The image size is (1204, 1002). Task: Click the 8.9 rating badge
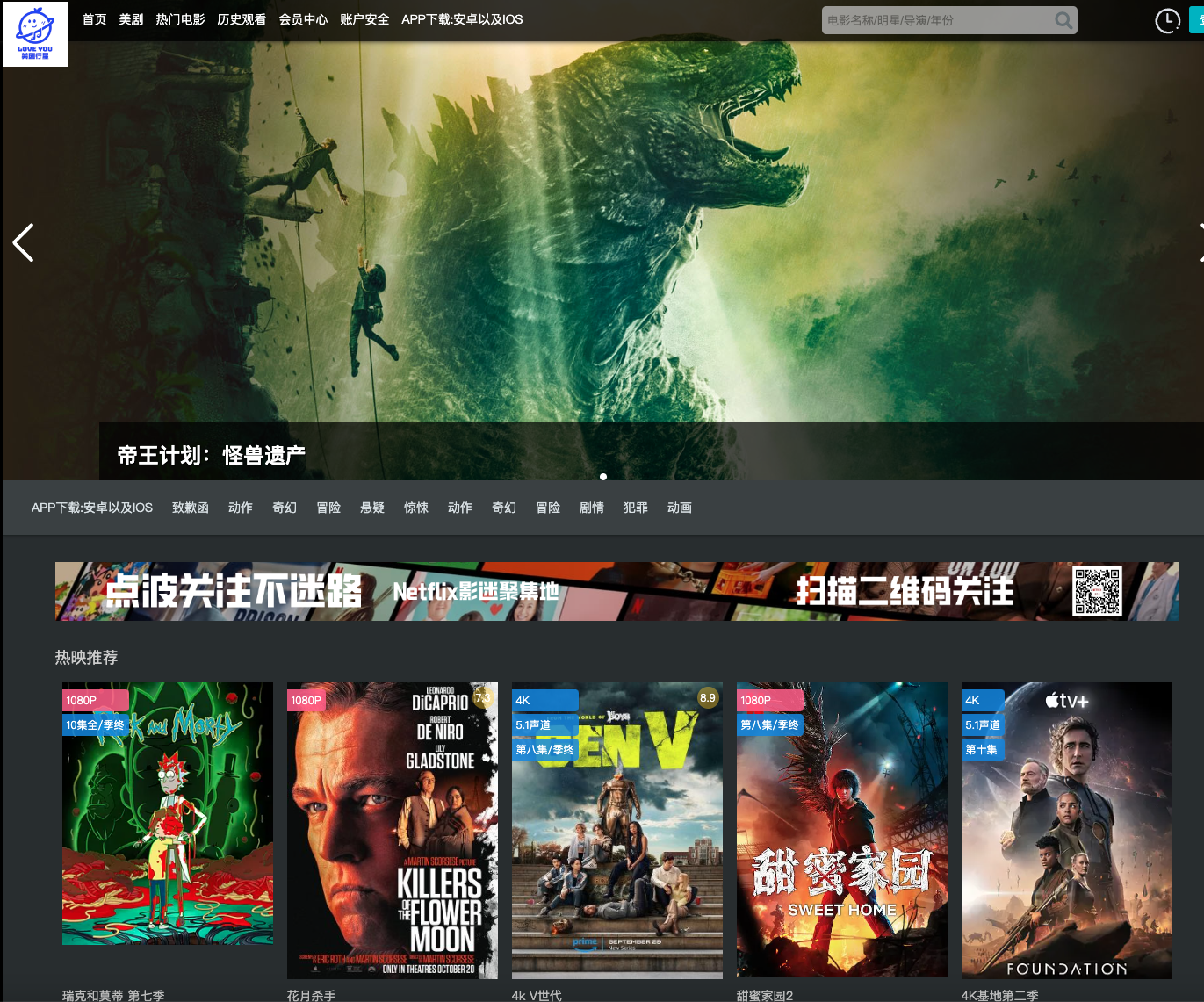[708, 697]
